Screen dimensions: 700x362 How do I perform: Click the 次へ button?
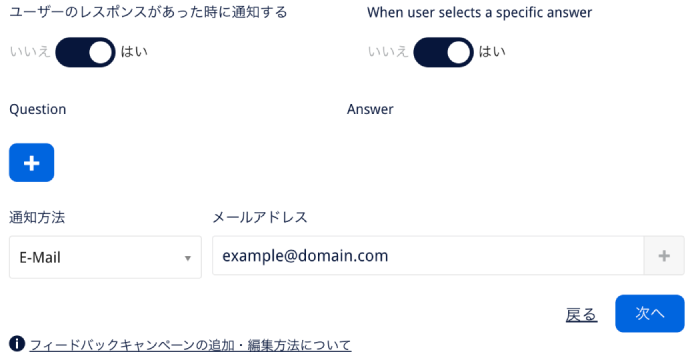650,313
